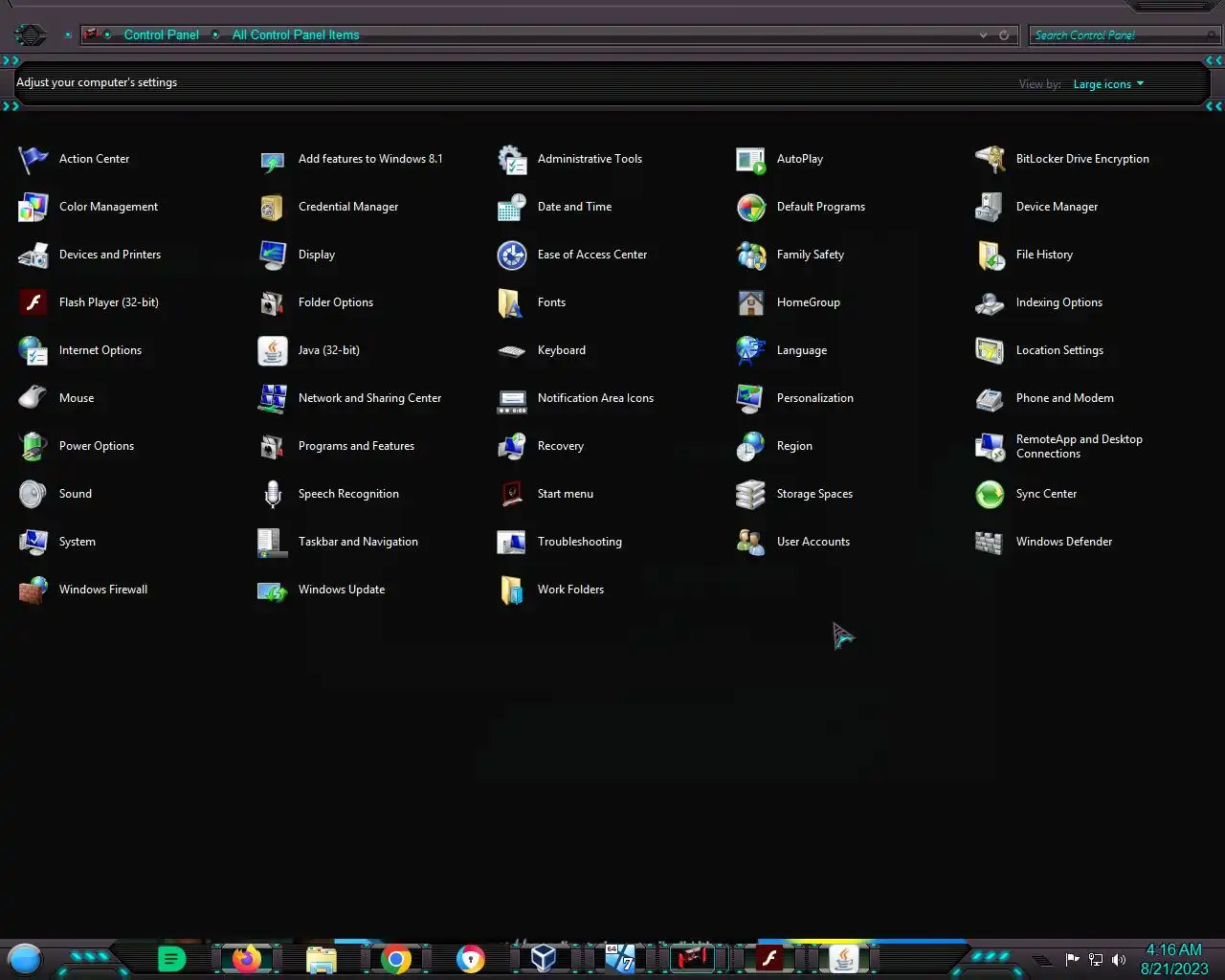Viewport: 1225px width, 980px height.
Task: Open Add features to Windows 8.1
Action: pos(370,159)
